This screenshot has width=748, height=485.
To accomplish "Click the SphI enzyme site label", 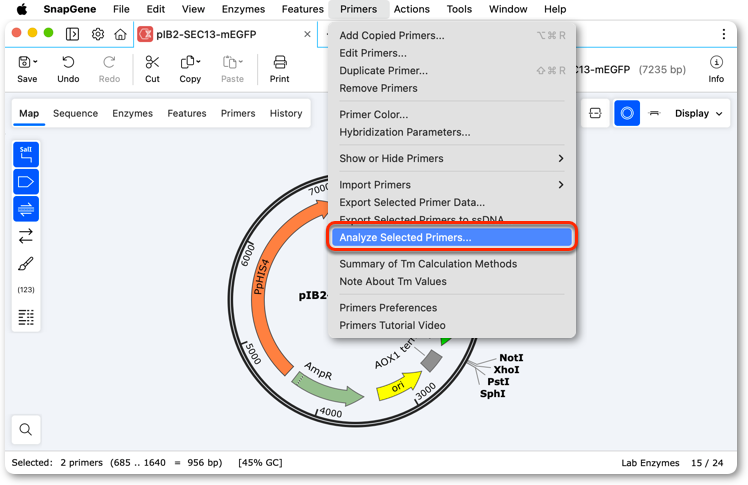I will coord(493,393).
